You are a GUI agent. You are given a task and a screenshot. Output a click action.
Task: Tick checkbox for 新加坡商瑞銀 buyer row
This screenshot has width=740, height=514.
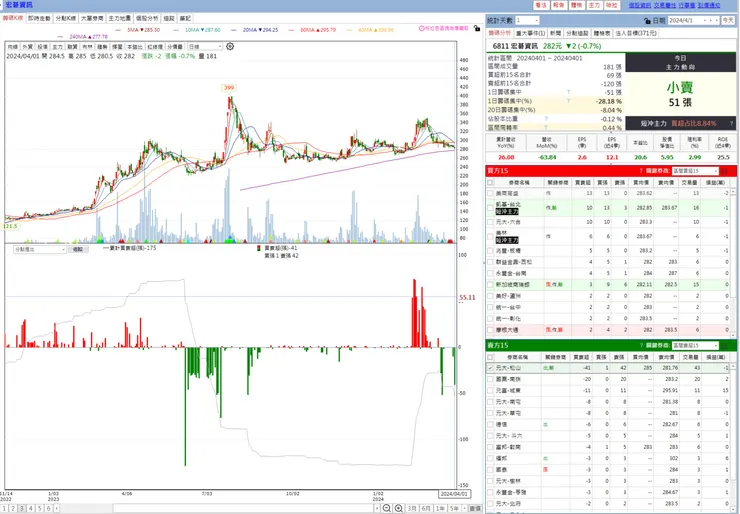(490, 285)
